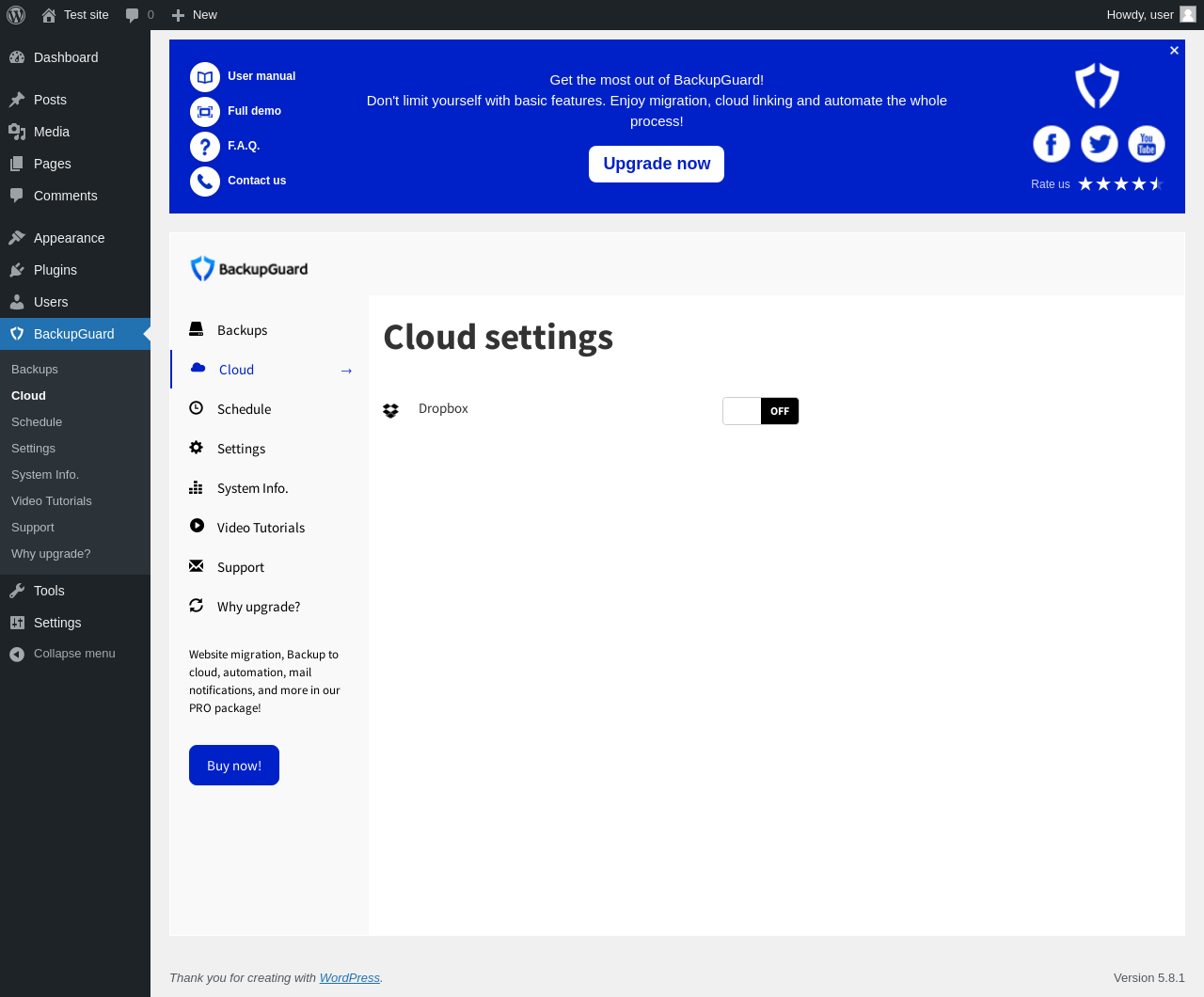Click the User manual book icon
The height and width of the screenshot is (997, 1204).
pyautogui.click(x=205, y=77)
